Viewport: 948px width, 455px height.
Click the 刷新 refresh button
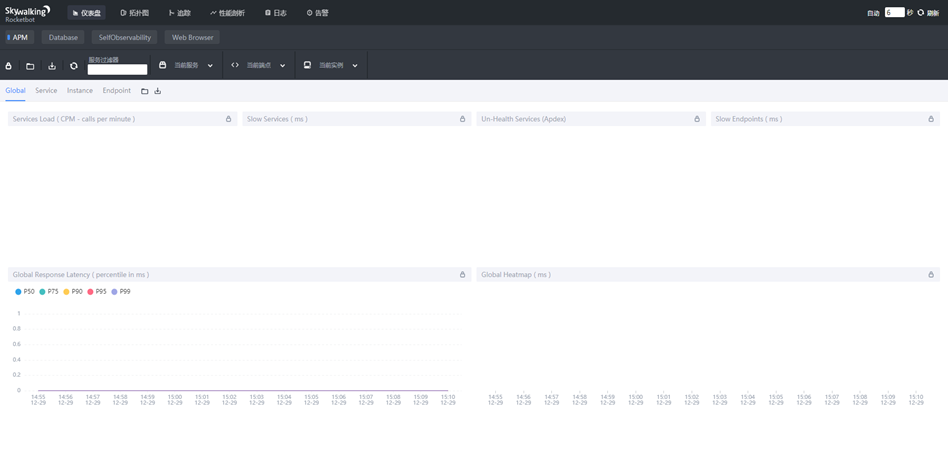[928, 13]
